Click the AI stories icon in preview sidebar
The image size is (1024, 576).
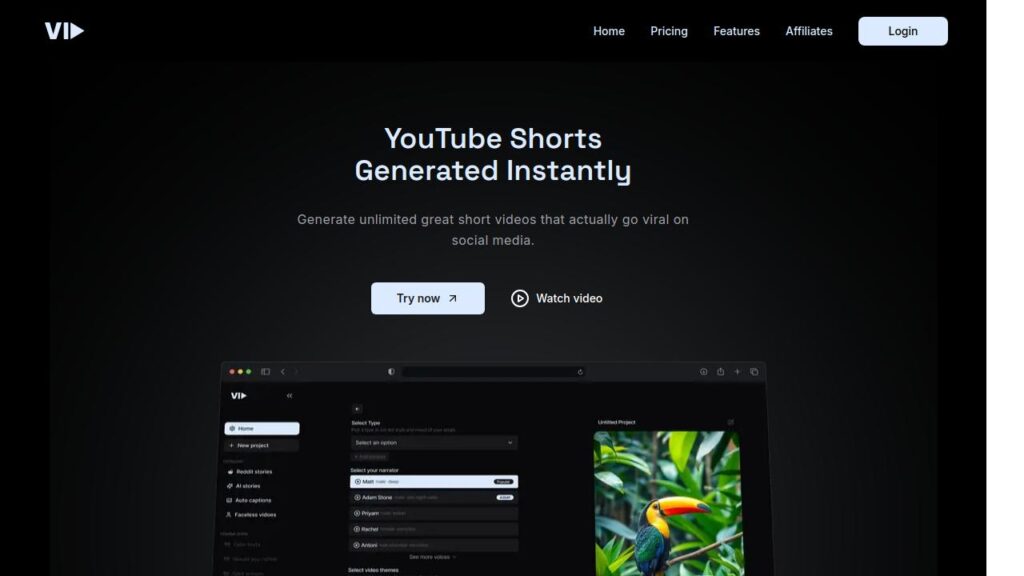click(x=229, y=486)
